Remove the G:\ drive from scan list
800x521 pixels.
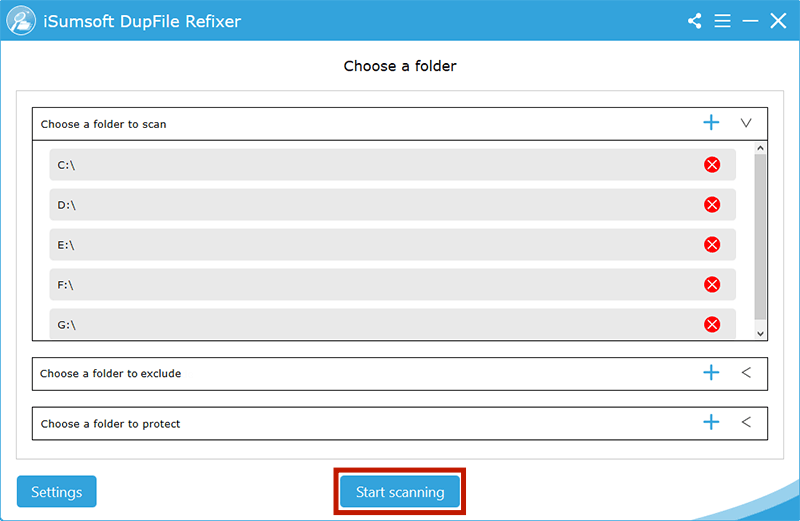(x=712, y=324)
